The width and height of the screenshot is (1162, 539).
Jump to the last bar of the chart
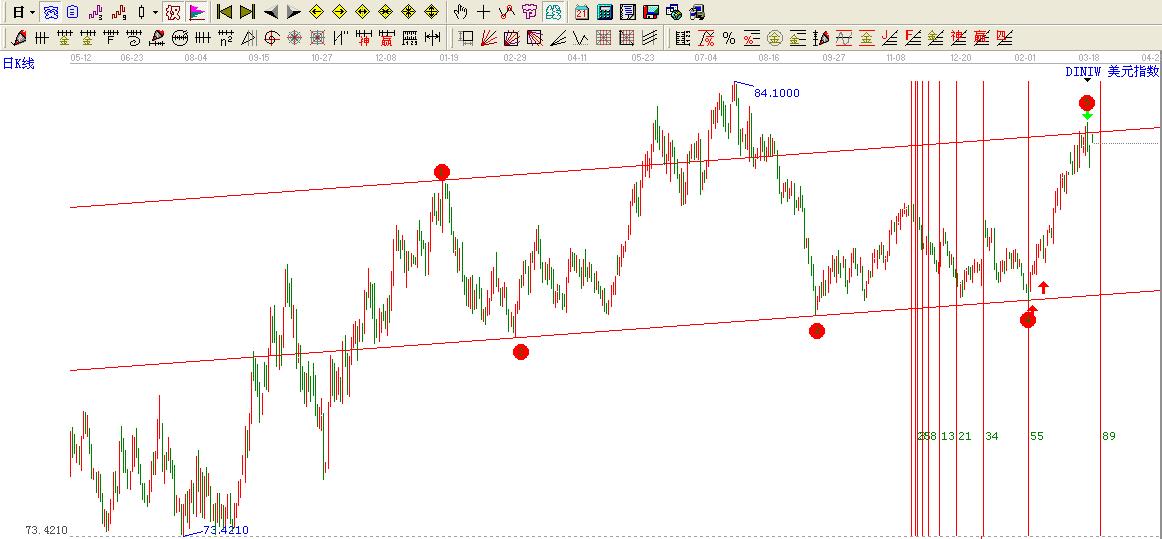pos(247,12)
